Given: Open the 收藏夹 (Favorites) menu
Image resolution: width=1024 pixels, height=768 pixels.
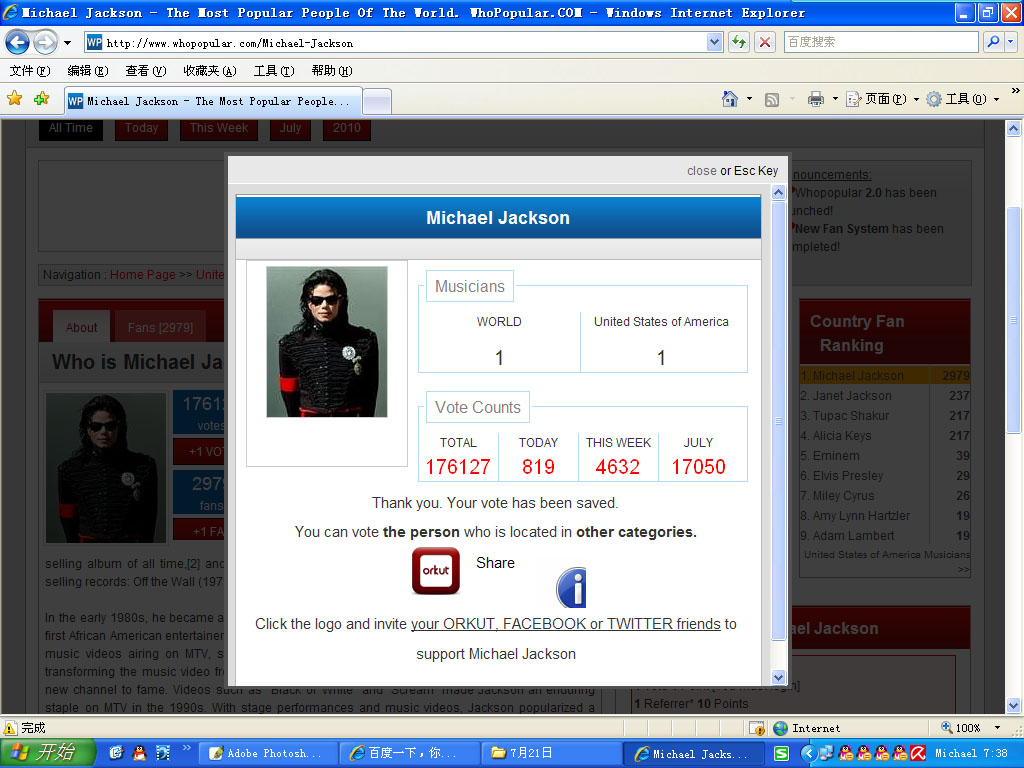Looking at the screenshot, I should click(209, 71).
